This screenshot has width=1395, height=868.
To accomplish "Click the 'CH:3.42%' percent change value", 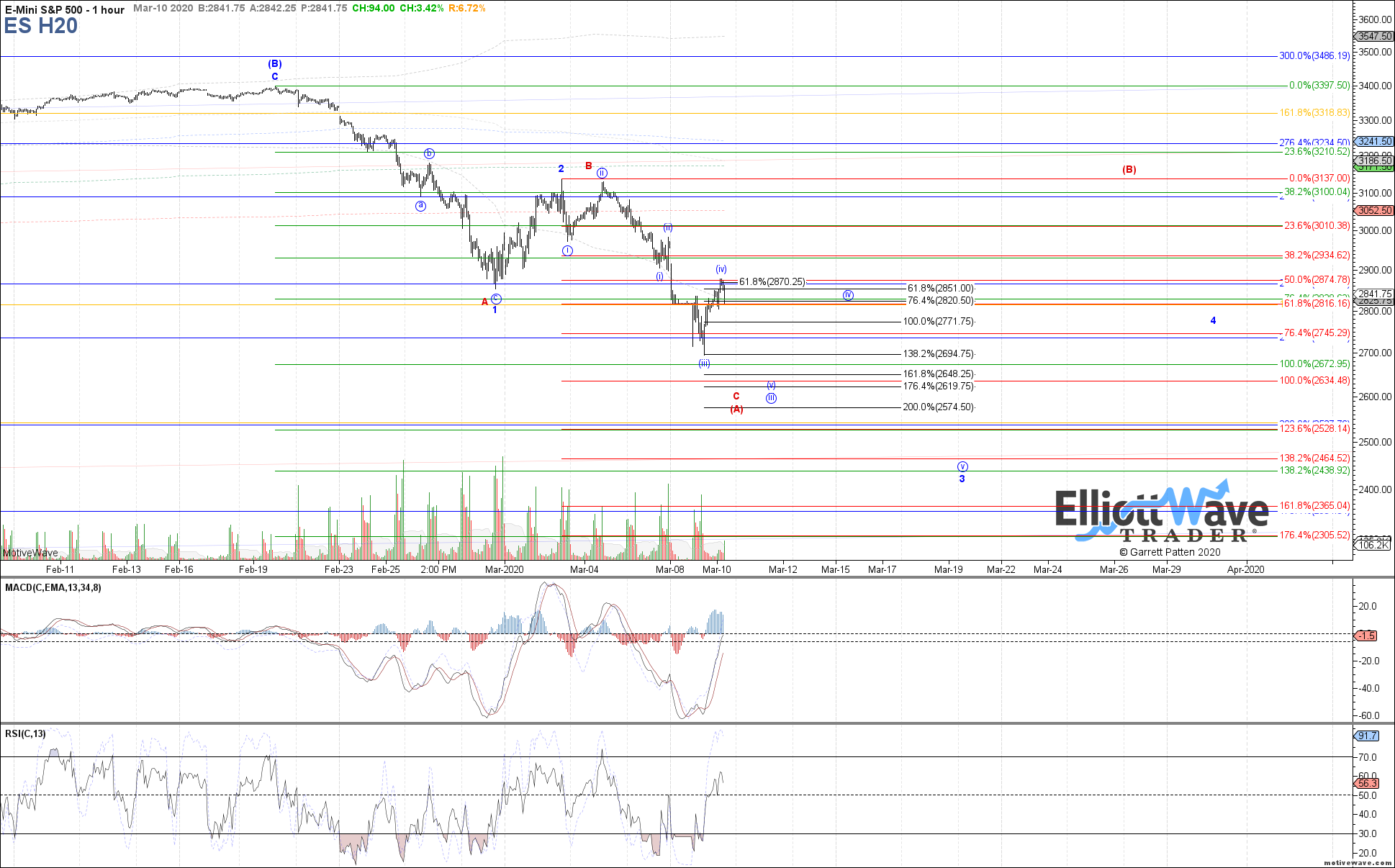I will [422, 8].
